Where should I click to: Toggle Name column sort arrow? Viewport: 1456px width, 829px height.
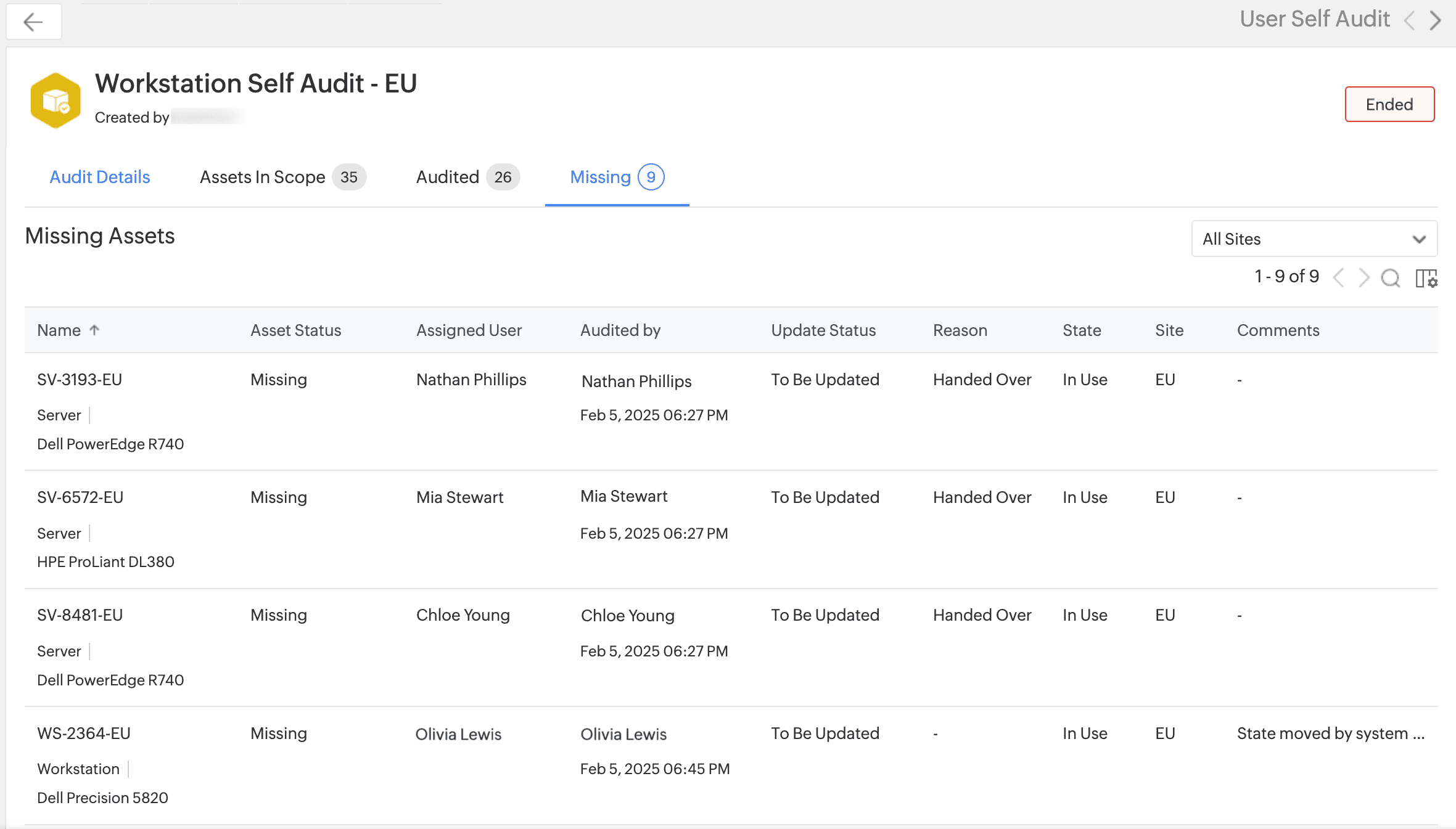coord(94,330)
